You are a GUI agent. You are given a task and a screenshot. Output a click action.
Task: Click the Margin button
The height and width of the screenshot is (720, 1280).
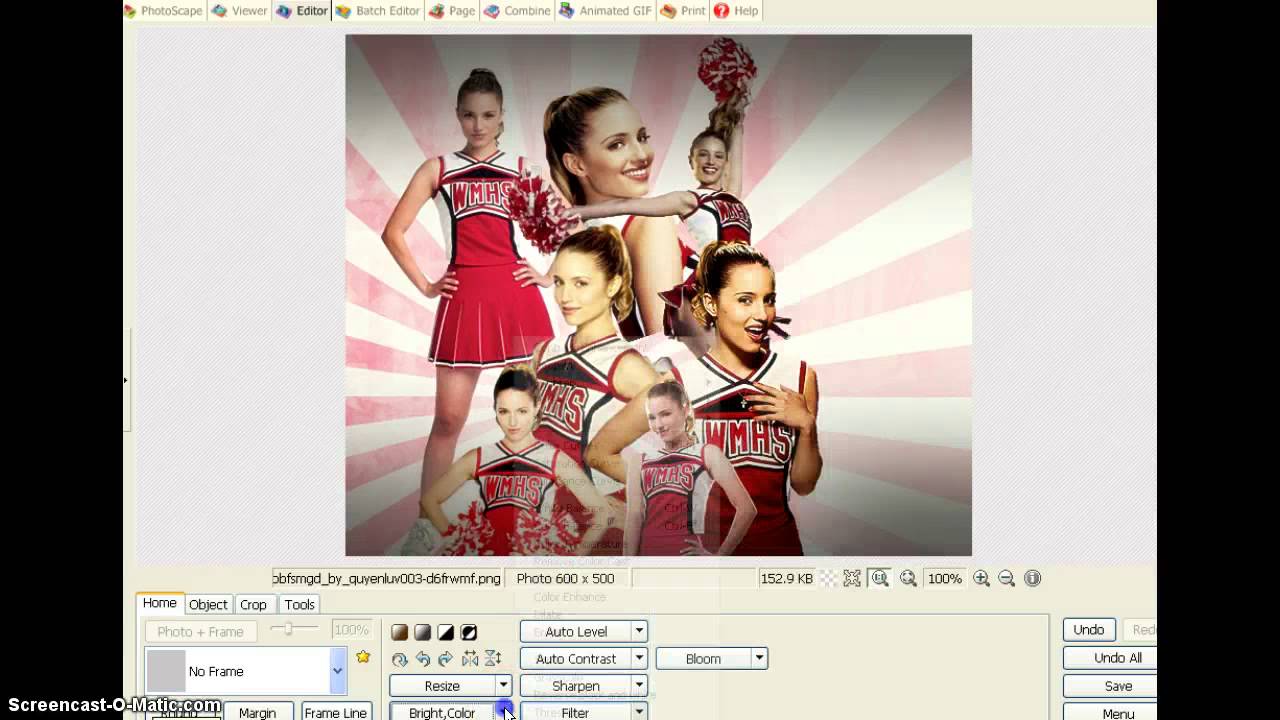click(x=257, y=712)
